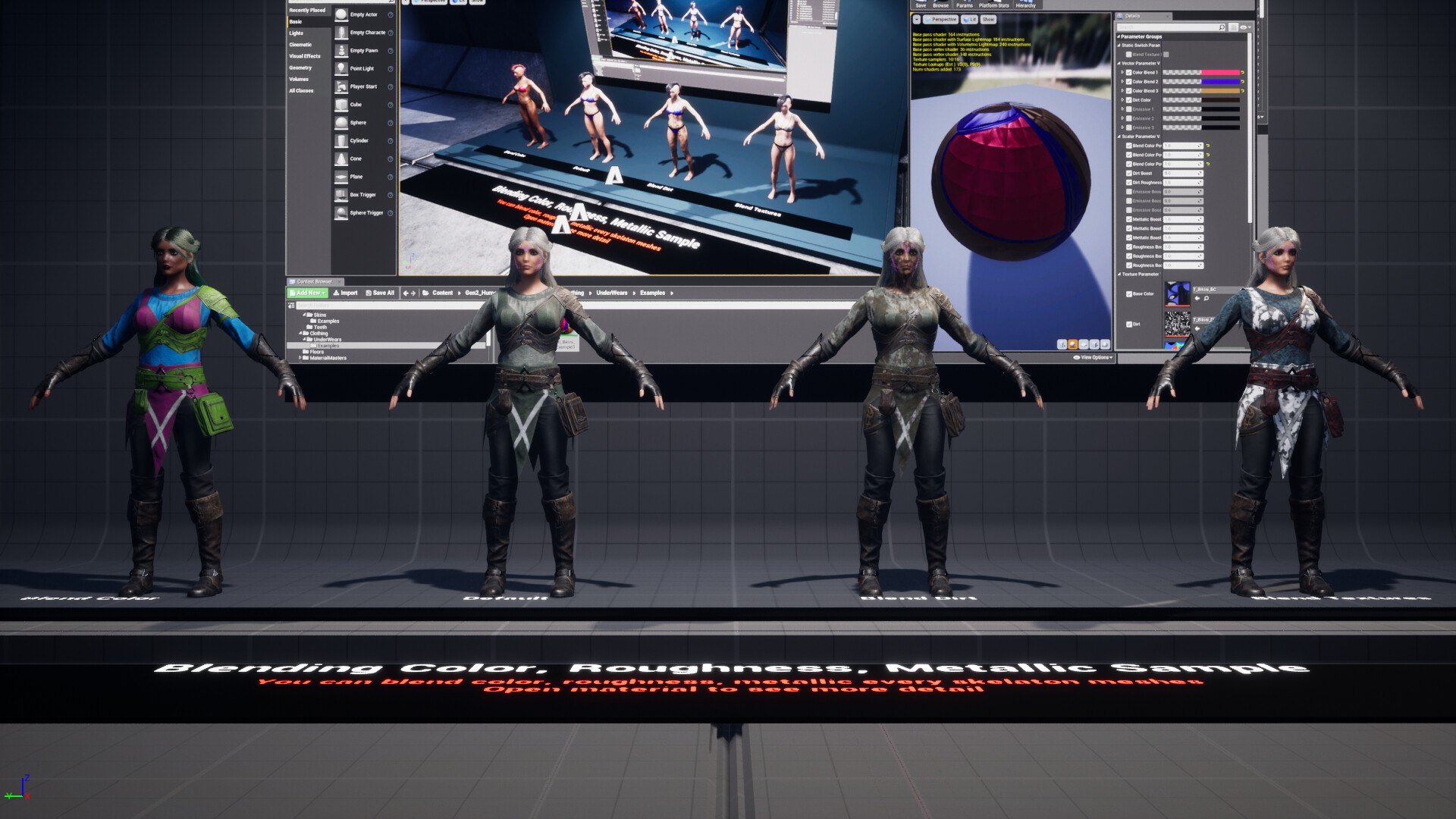
Task: Enable the Blend Texture static switch checkbox
Action: tap(1128, 55)
